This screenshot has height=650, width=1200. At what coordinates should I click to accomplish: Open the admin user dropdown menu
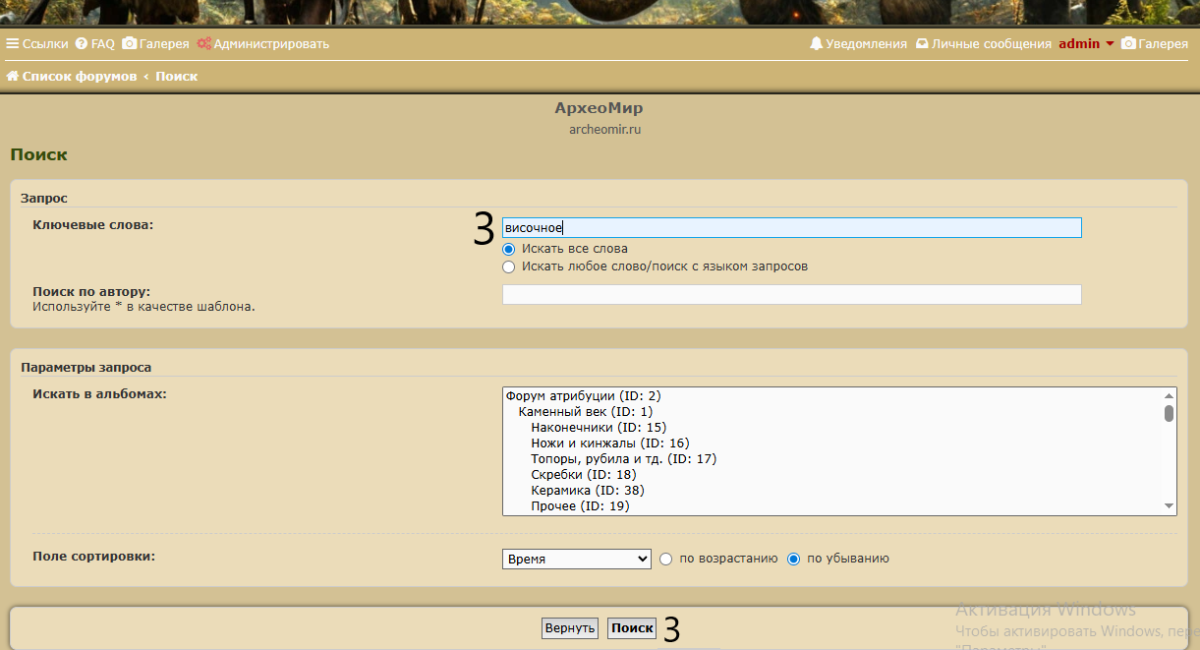tap(1086, 44)
